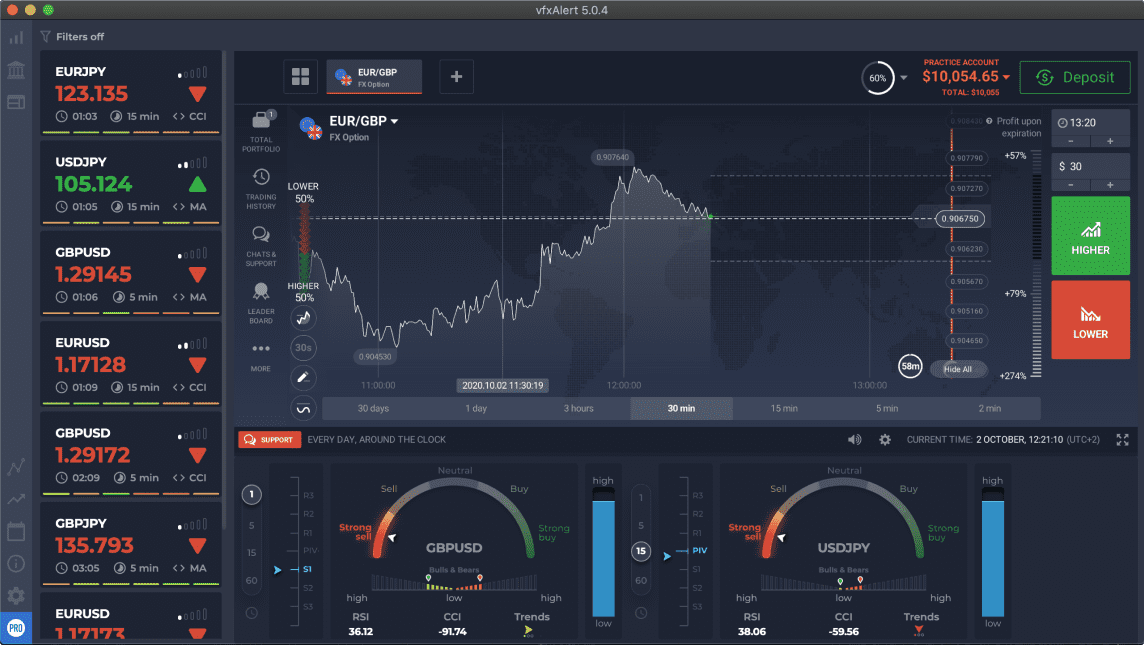Open the settings gear in the bottom bar

(x=885, y=439)
